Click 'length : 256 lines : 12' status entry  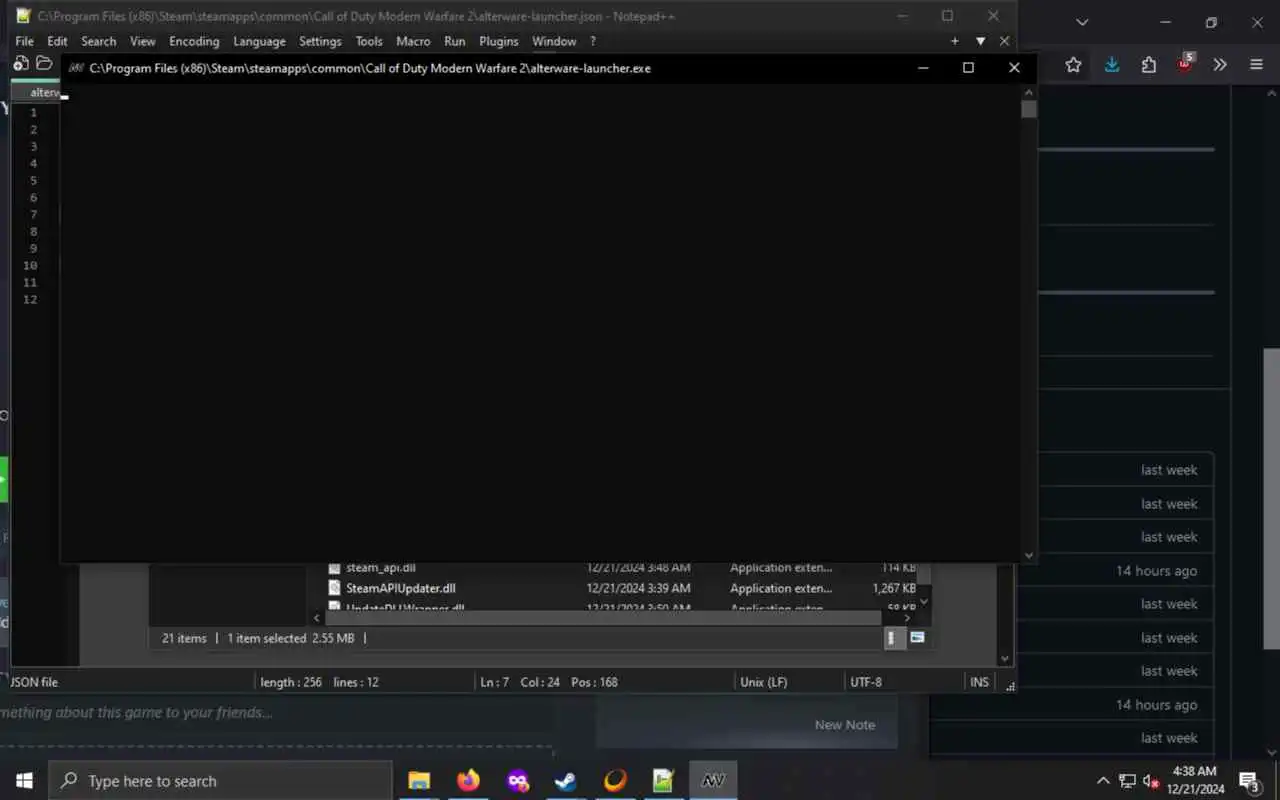[319, 682]
